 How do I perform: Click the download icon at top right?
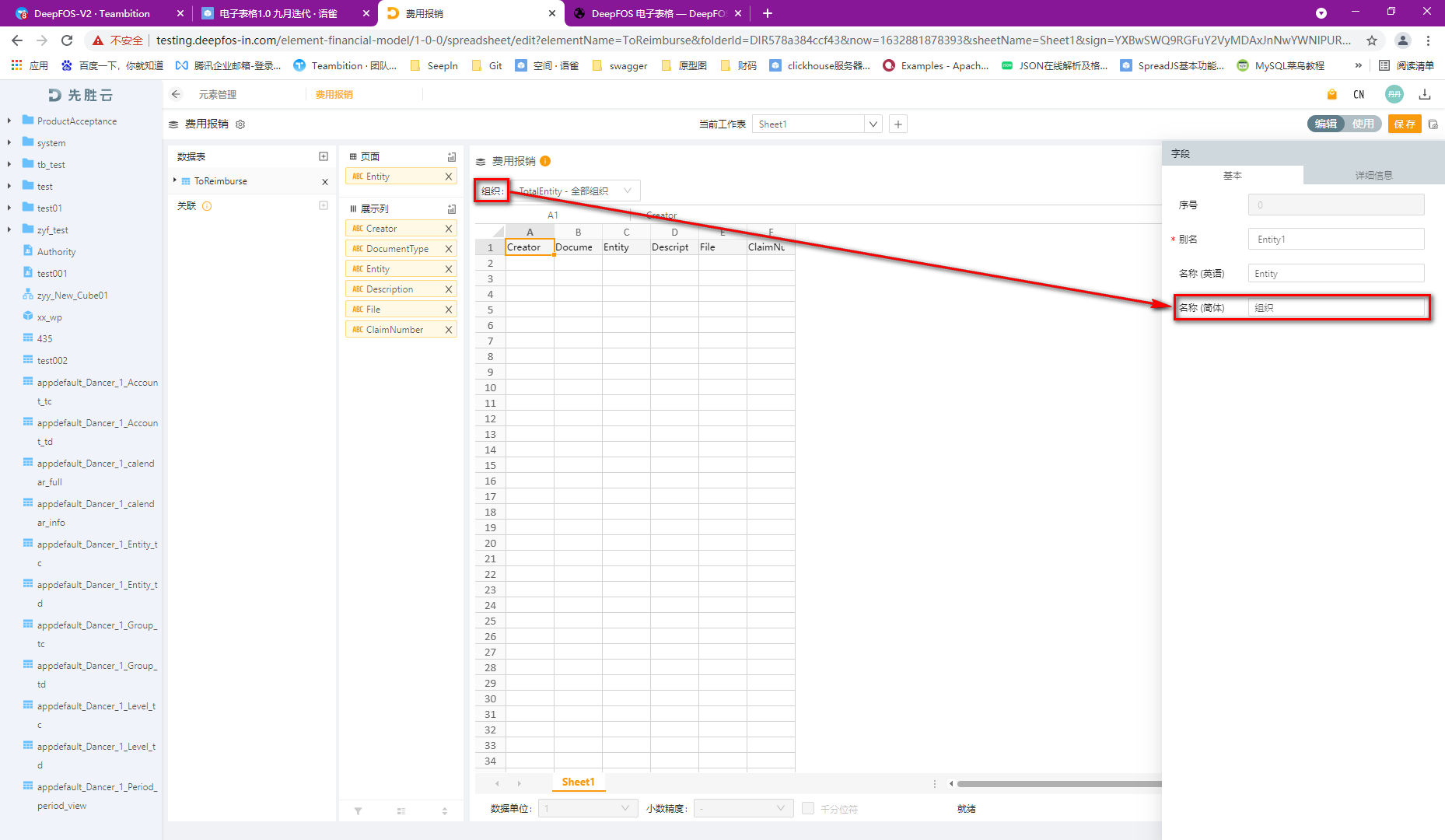(x=1425, y=94)
